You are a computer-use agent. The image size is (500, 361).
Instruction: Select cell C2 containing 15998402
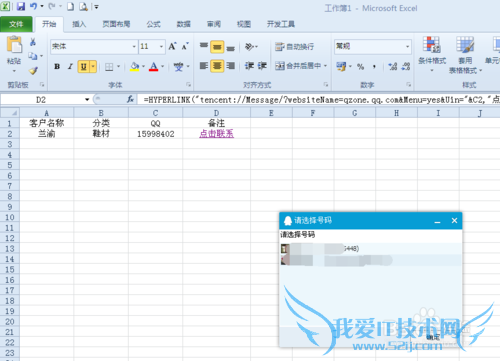(x=156, y=134)
